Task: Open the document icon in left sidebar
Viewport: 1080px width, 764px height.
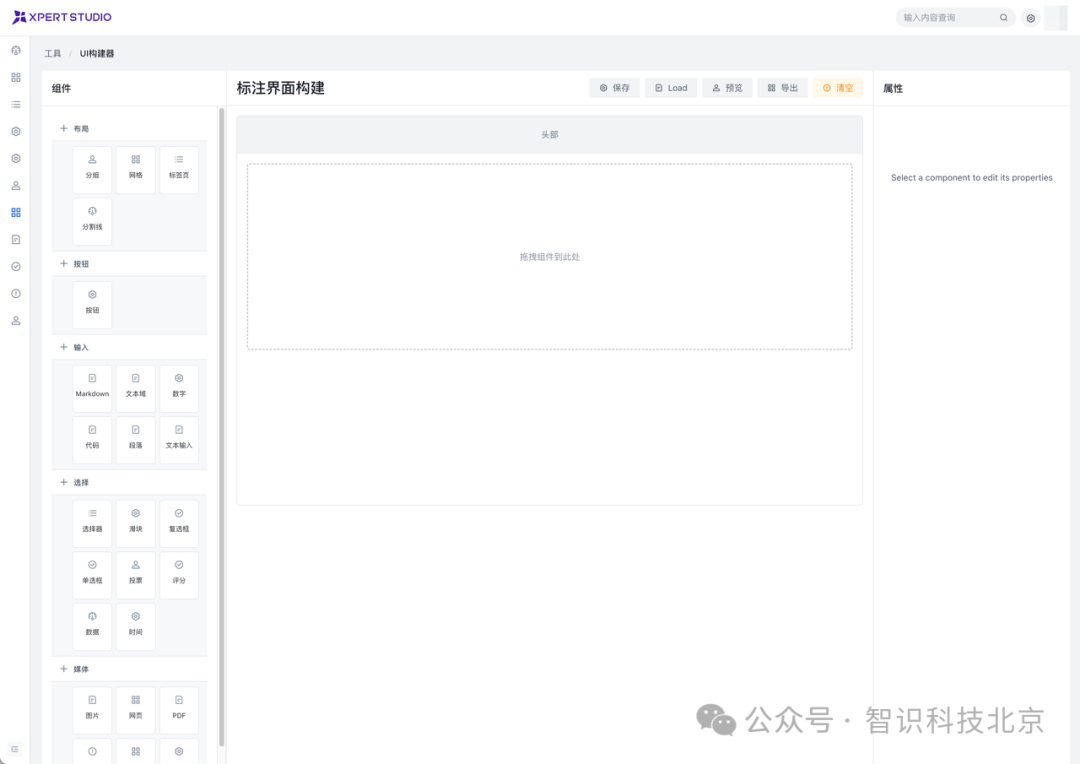Action: click(16, 239)
